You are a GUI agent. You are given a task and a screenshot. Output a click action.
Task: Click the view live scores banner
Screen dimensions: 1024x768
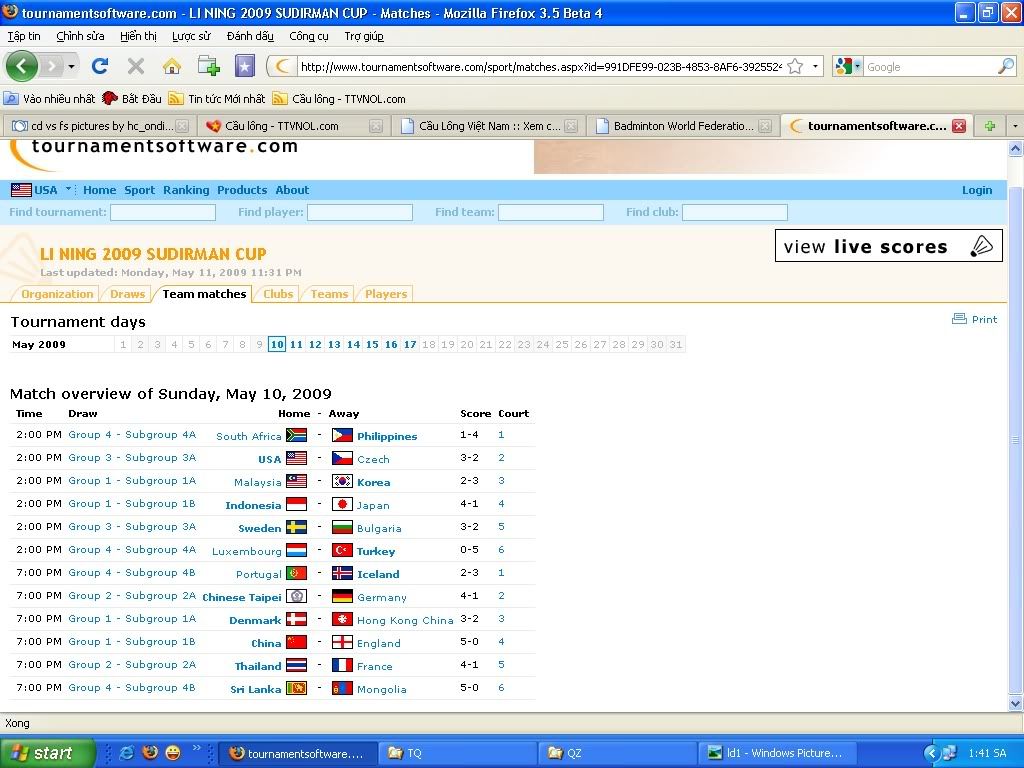889,246
